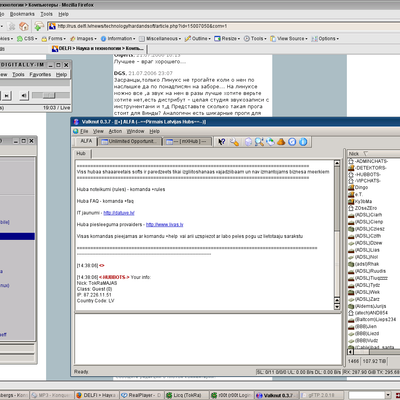Click the transfer list icon in Valknut toolbar
This screenshot has width=400, height=400.
[x=248, y=142]
